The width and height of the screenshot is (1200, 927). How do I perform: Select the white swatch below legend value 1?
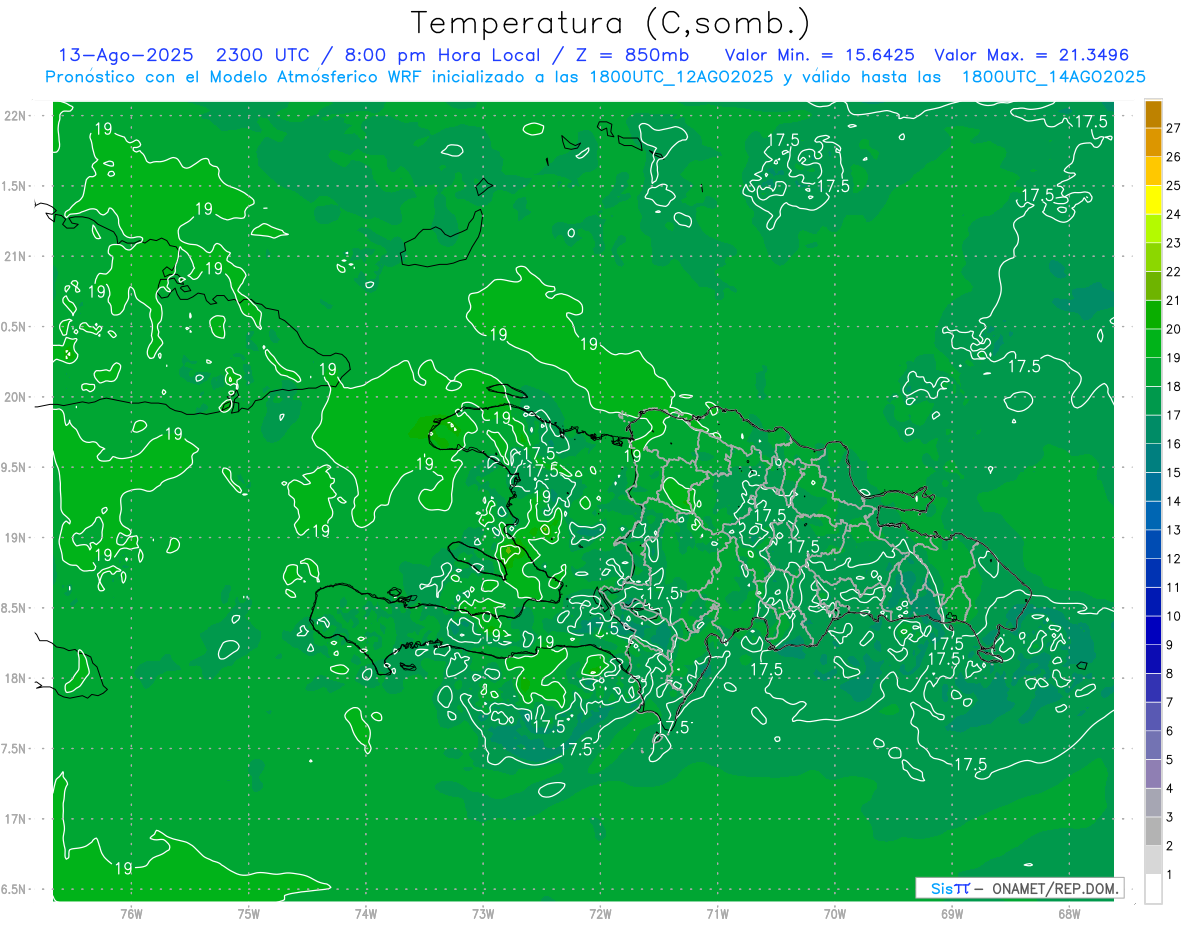click(x=1153, y=889)
